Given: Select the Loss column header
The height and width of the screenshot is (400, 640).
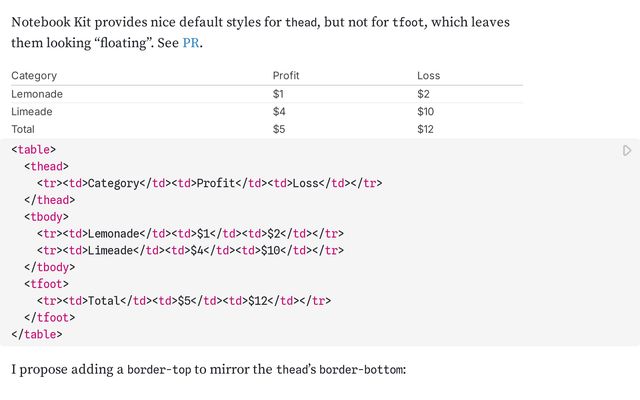Looking at the screenshot, I should 429,76.
